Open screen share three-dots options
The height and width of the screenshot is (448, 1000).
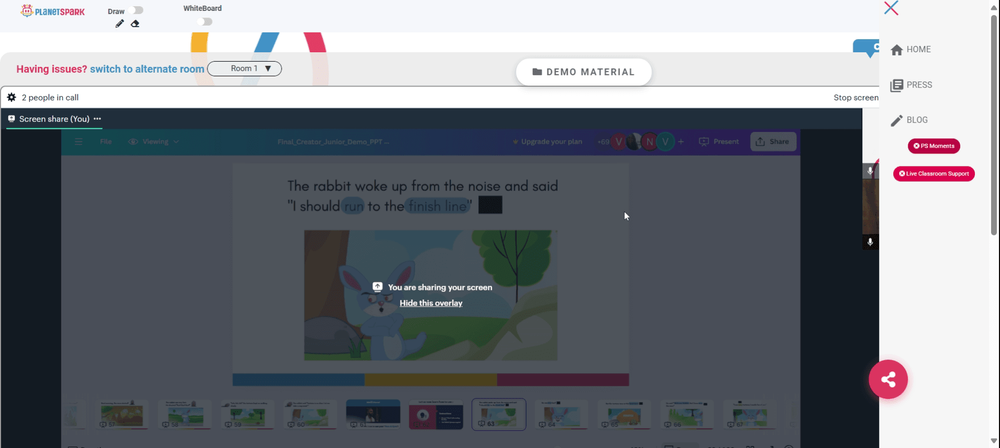pyautogui.click(x=97, y=119)
